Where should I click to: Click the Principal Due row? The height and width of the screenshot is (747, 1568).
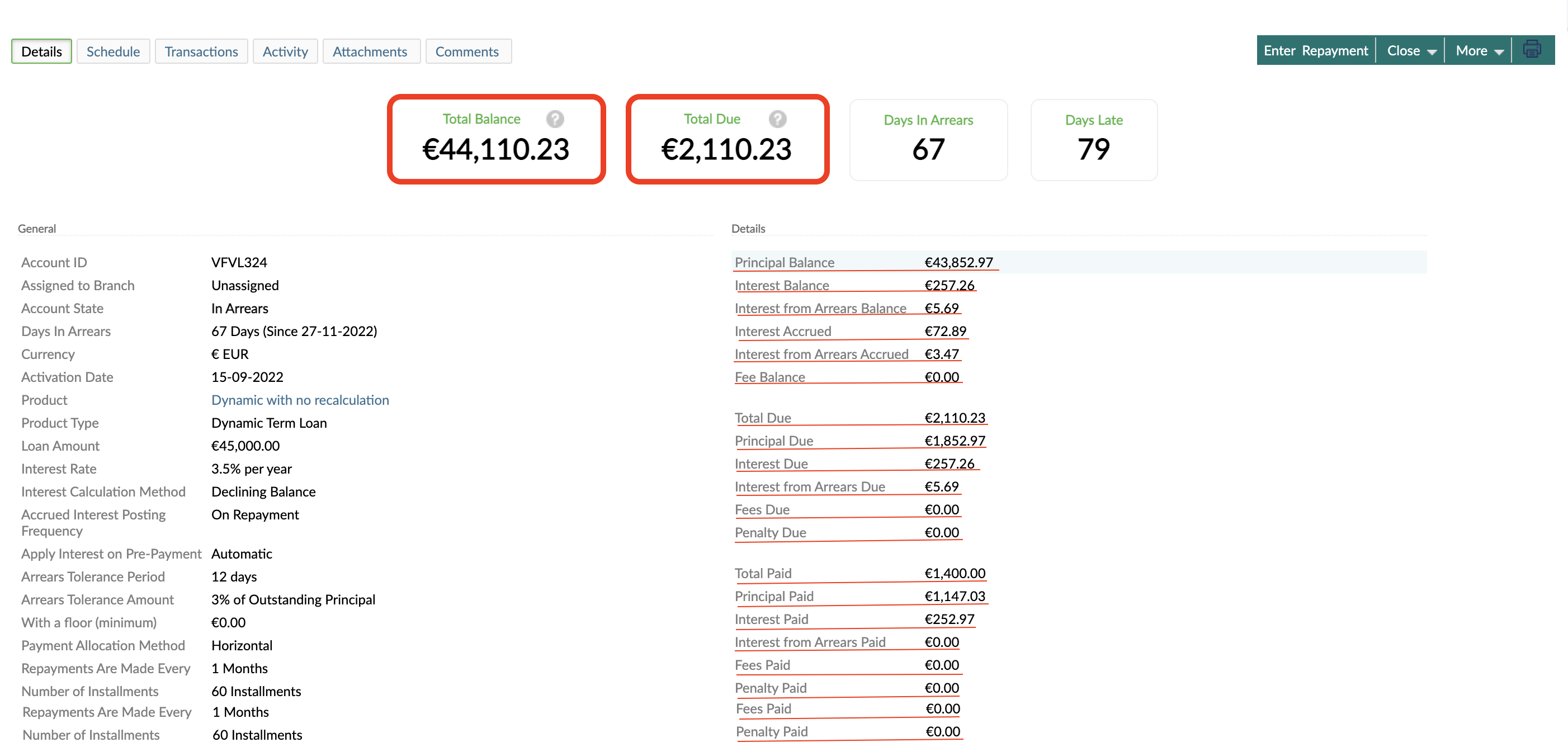[773, 440]
